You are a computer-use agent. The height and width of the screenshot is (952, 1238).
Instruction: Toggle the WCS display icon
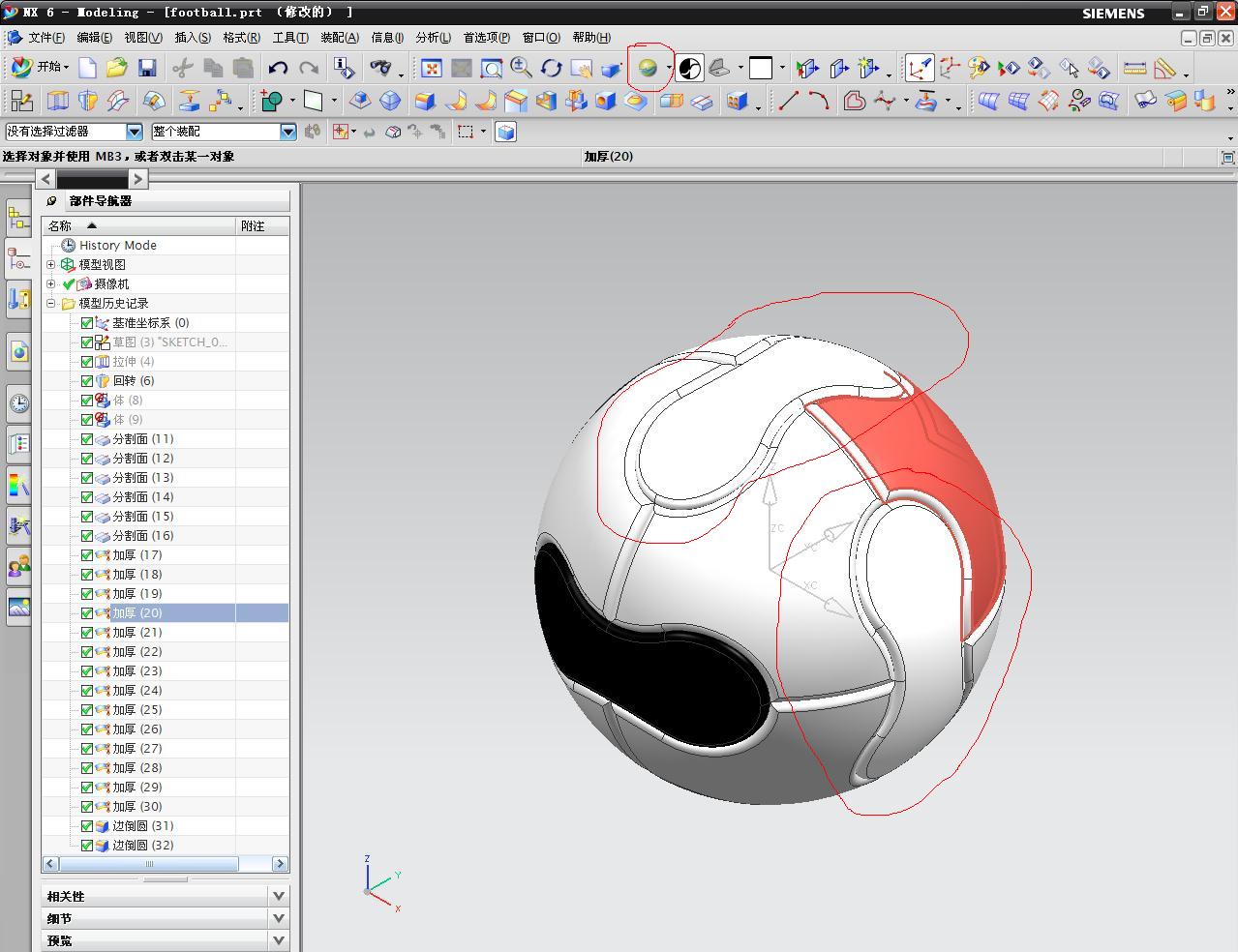click(x=920, y=68)
